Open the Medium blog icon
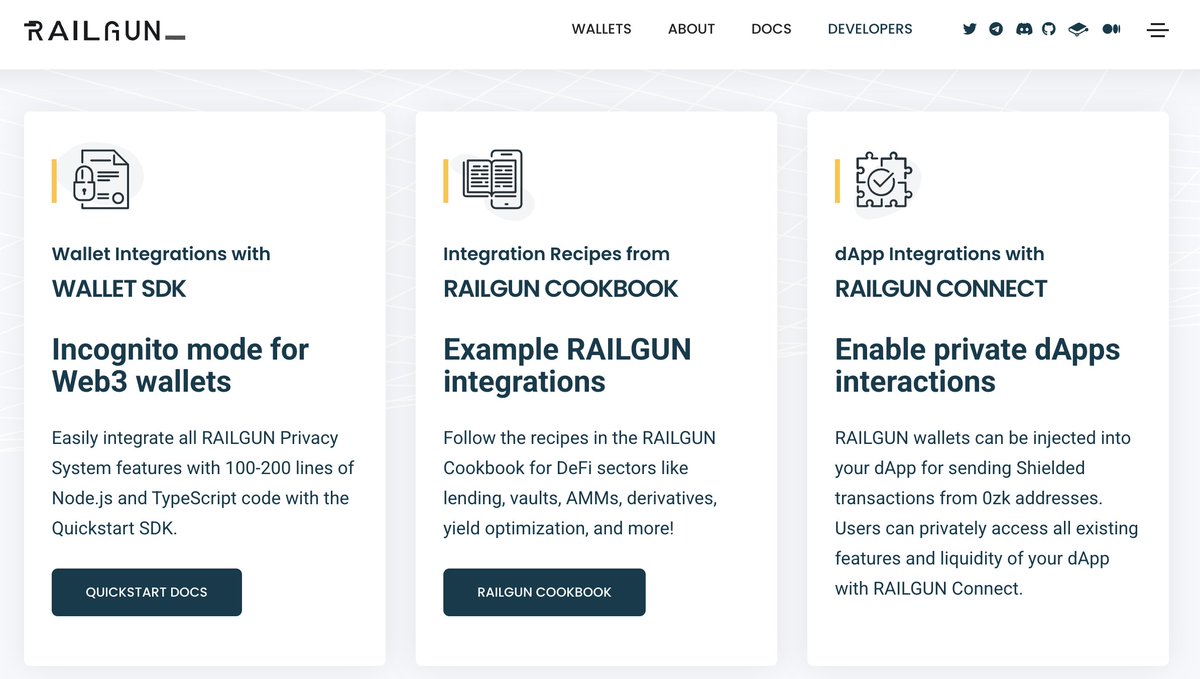 click(1111, 29)
